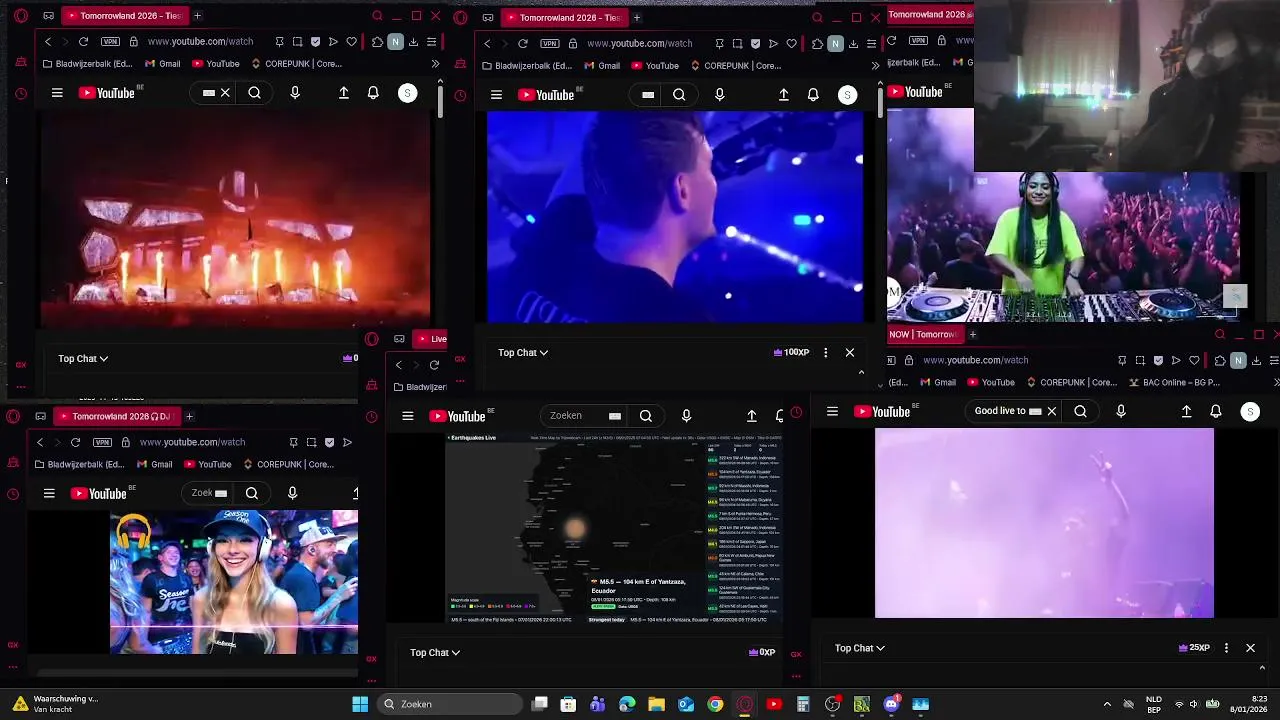Expand Top Chat dropdown under fiery-stage video
Viewport: 1280px width, 720px height.
click(83, 358)
